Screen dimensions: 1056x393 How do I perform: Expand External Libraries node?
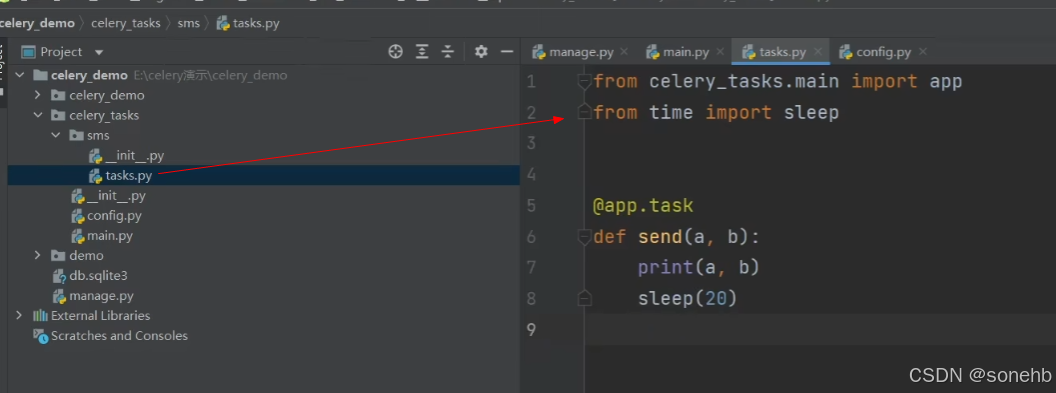pyautogui.click(x=19, y=316)
